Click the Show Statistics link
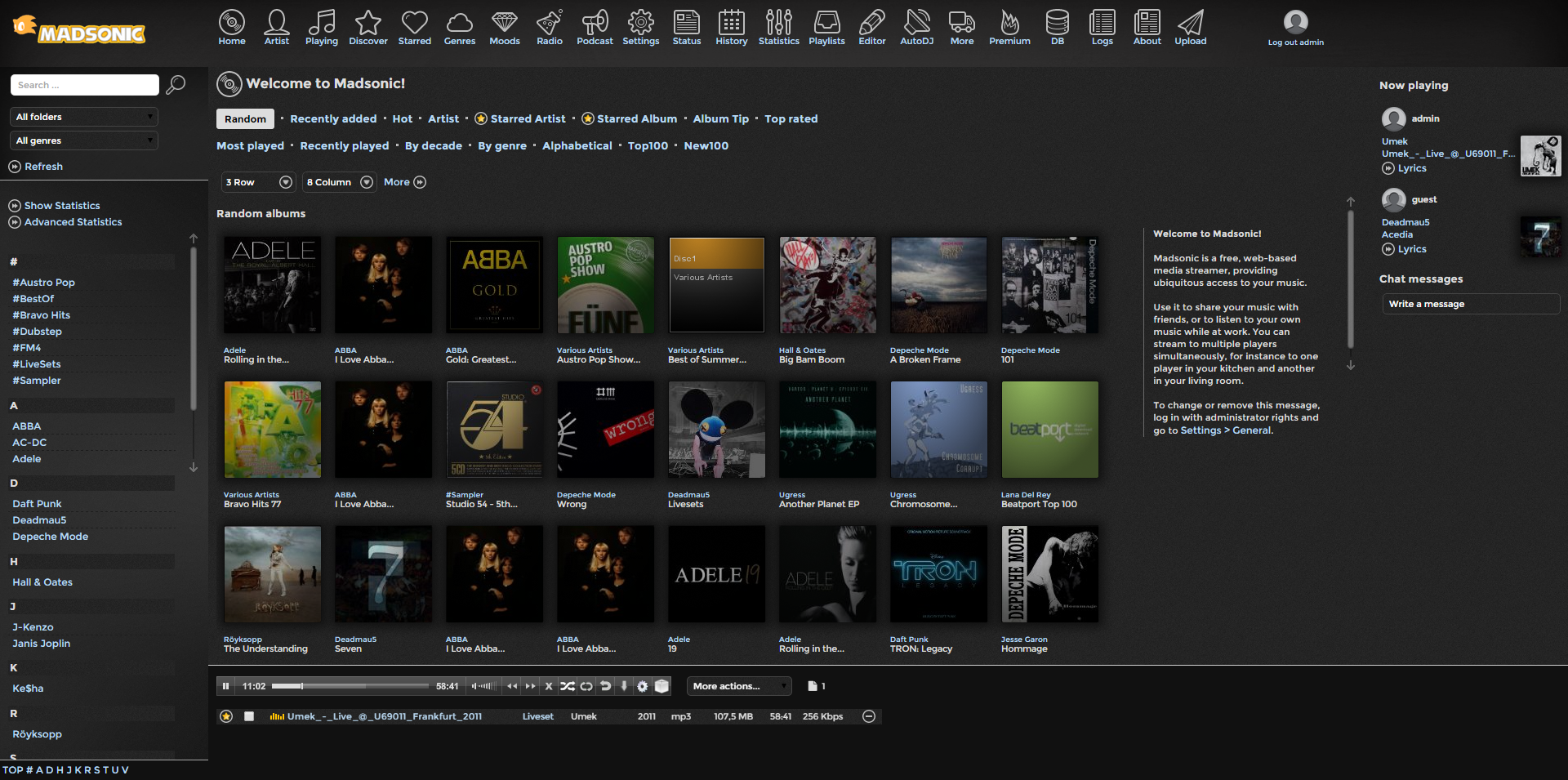Screen dimensions: 1568x780 (x=62, y=206)
